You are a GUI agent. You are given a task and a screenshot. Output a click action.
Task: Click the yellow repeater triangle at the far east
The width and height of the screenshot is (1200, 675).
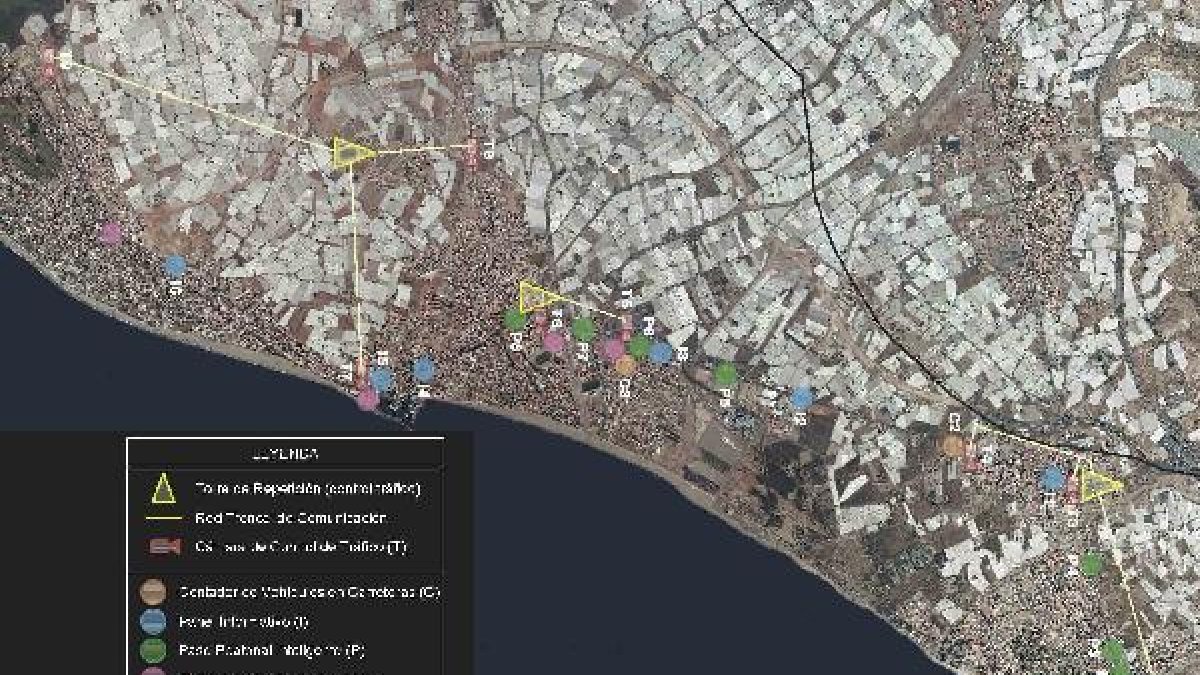click(1100, 485)
